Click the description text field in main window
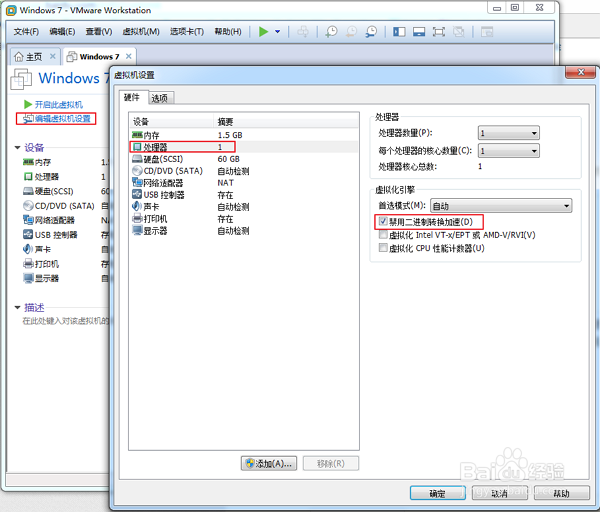Viewport: 600px width, 512px height. [65, 321]
